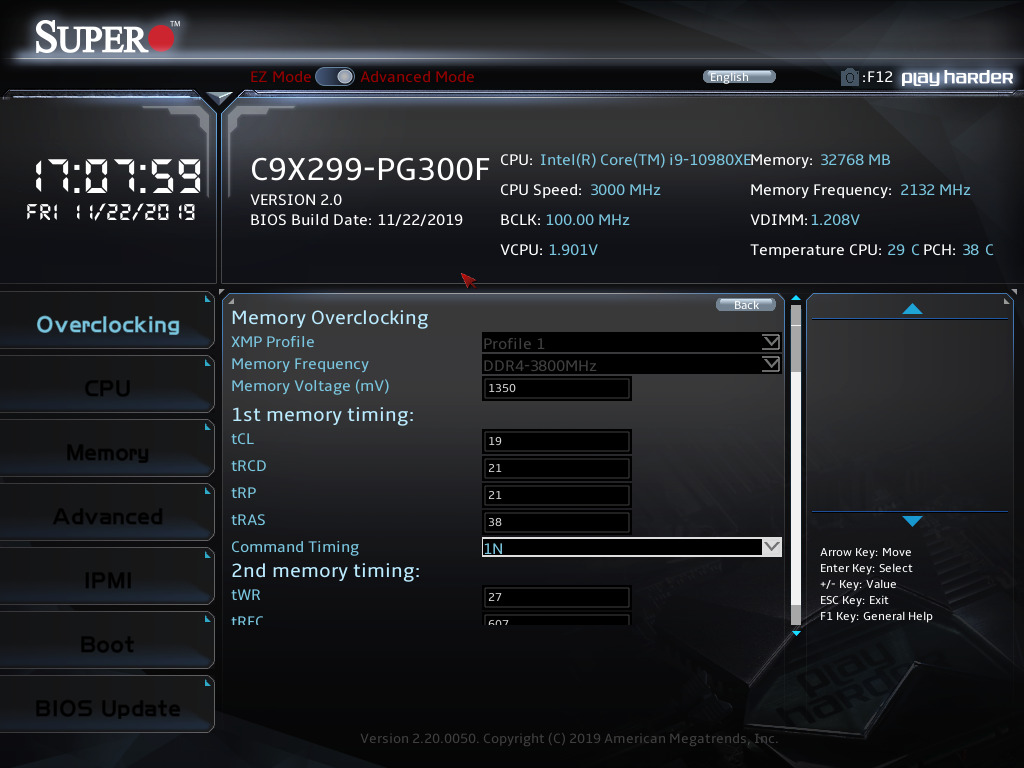Click the CPU Speed value 3000 MHz
1024x768 pixels.
pos(625,190)
